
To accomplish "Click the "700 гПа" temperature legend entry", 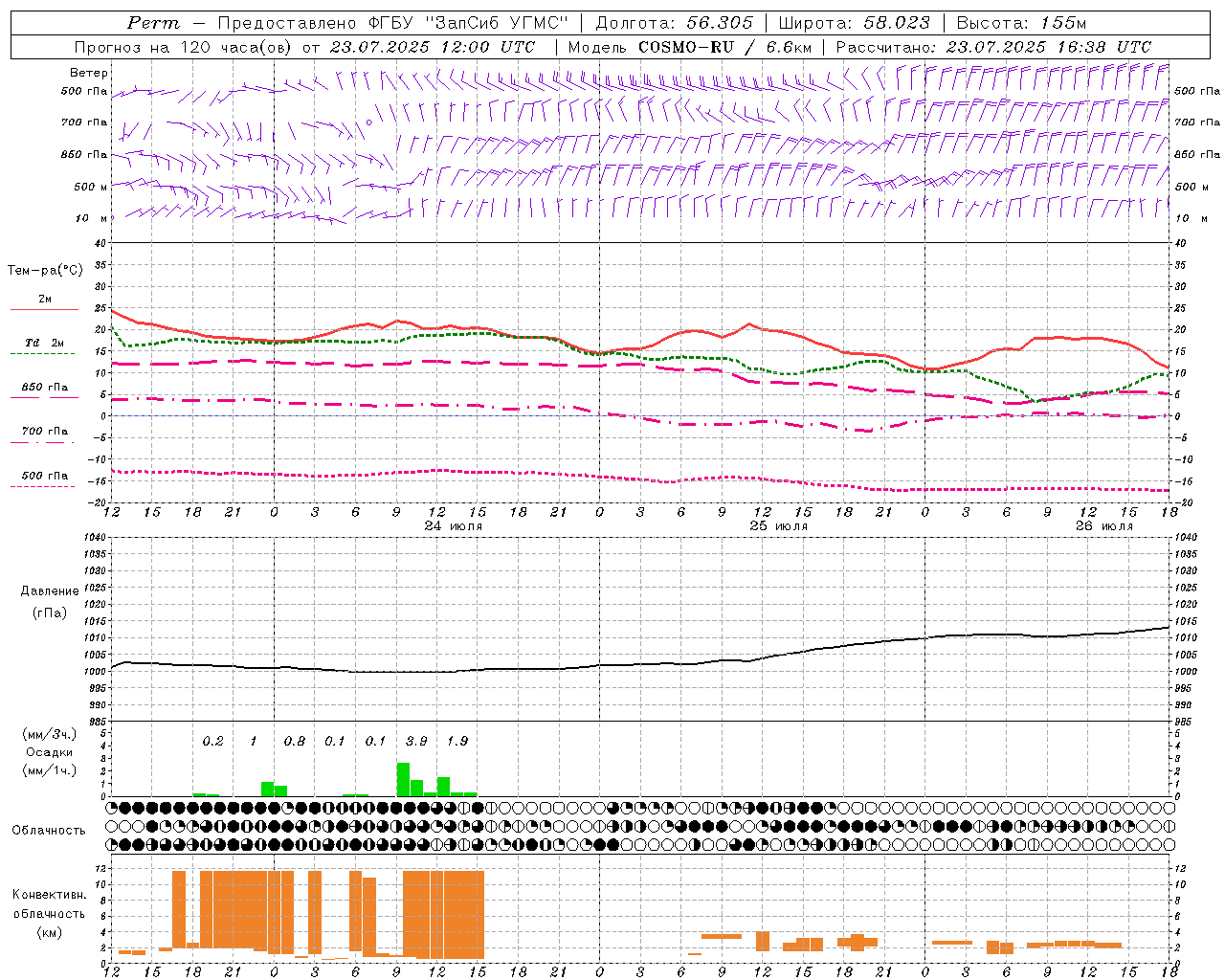I will pyautogui.click(x=45, y=431).
